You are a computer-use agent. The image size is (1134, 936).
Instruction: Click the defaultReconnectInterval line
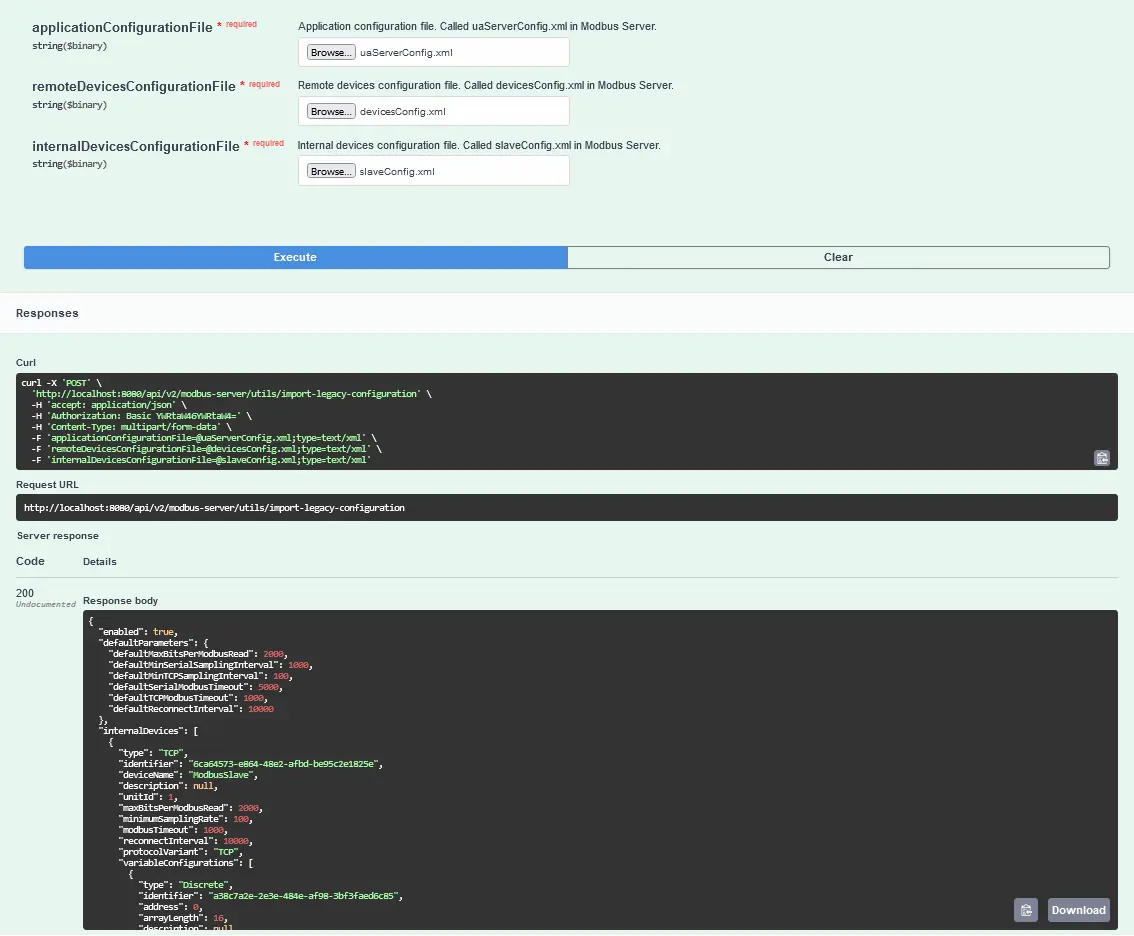(191, 709)
